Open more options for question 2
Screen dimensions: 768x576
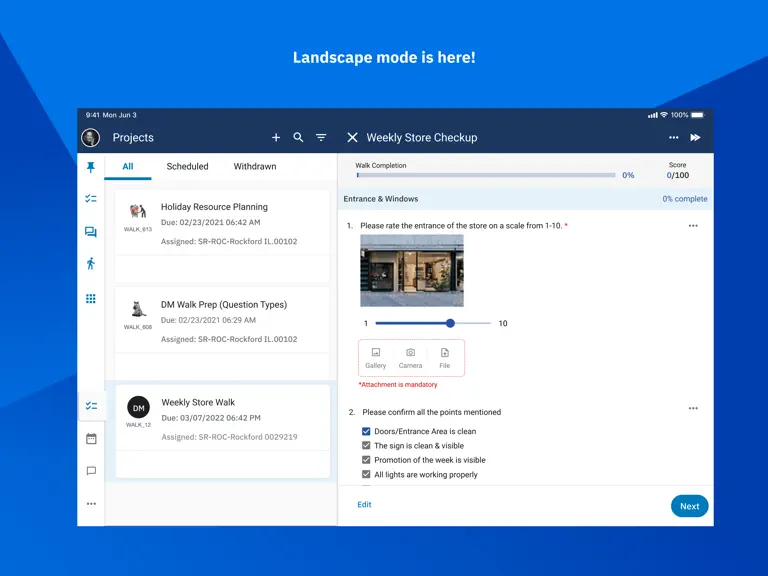[693, 408]
